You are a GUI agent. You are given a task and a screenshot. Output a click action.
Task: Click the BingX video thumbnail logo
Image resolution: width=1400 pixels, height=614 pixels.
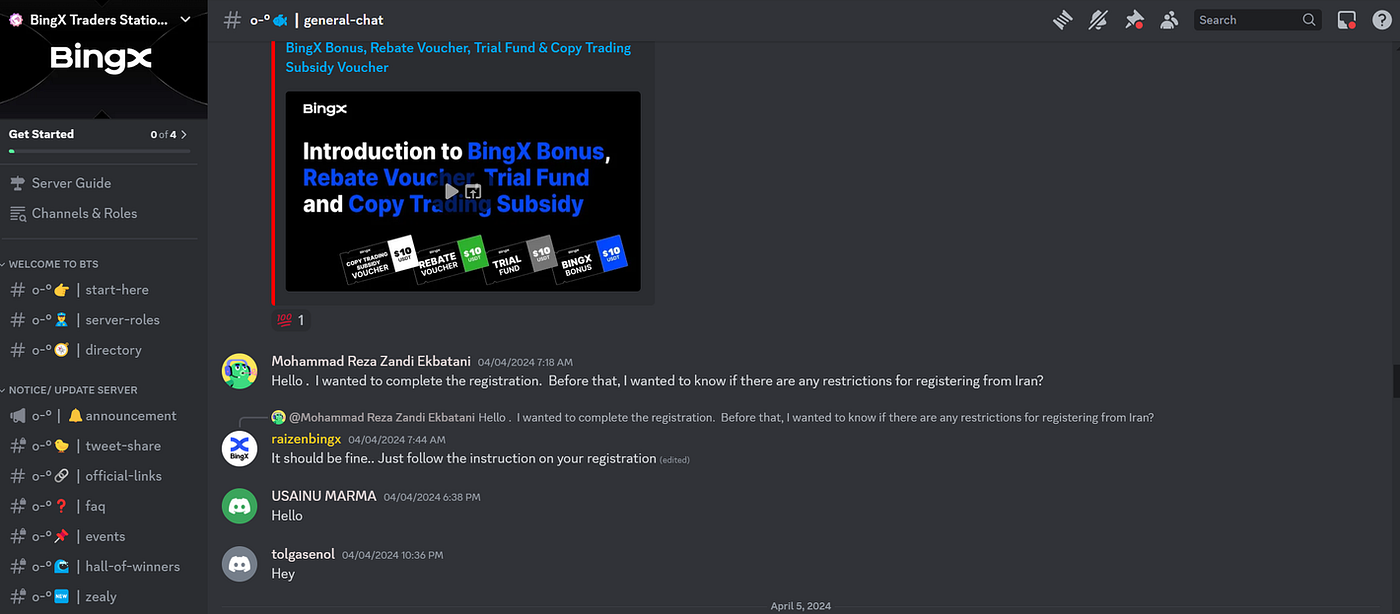[x=326, y=109]
